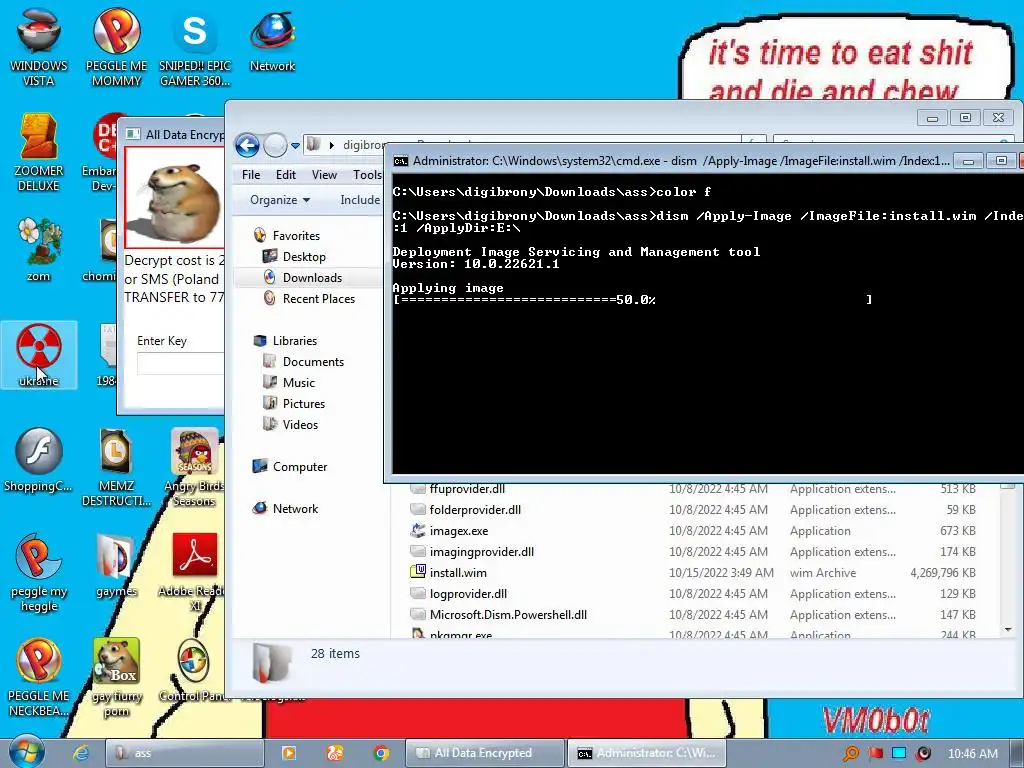Click the taskbar clock showing 10:46 AM

[972, 754]
